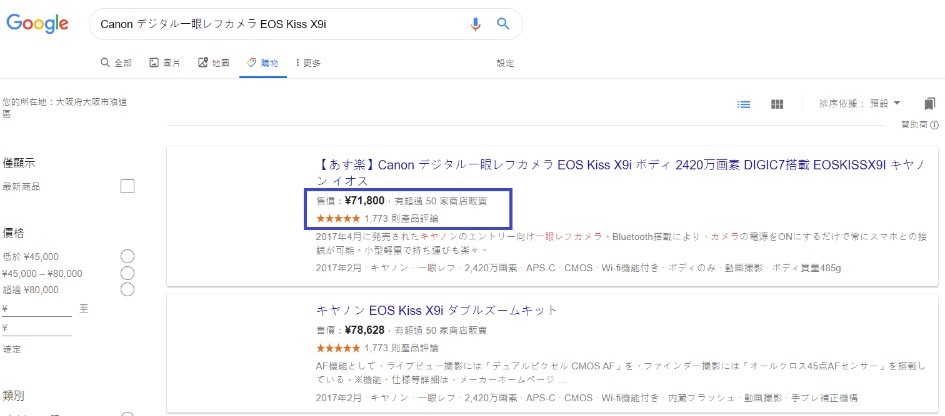Switch to grid view layout icon
Image resolution: width=945 pixels, height=416 pixels.
[x=777, y=104]
